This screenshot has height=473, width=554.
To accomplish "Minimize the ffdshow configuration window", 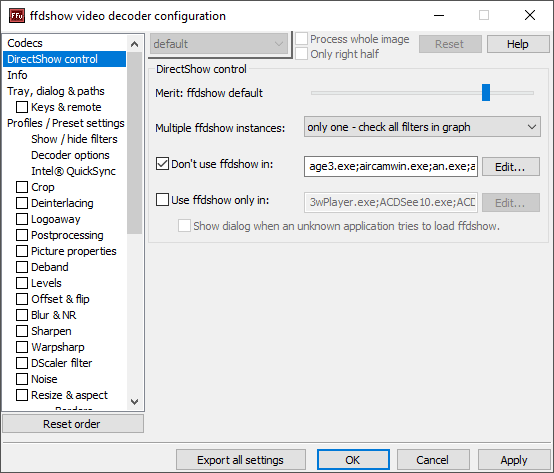I will coord(439,16).
